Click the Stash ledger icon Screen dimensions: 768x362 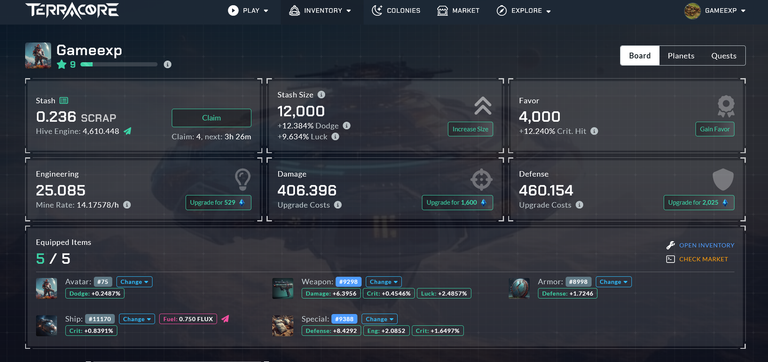64,100
